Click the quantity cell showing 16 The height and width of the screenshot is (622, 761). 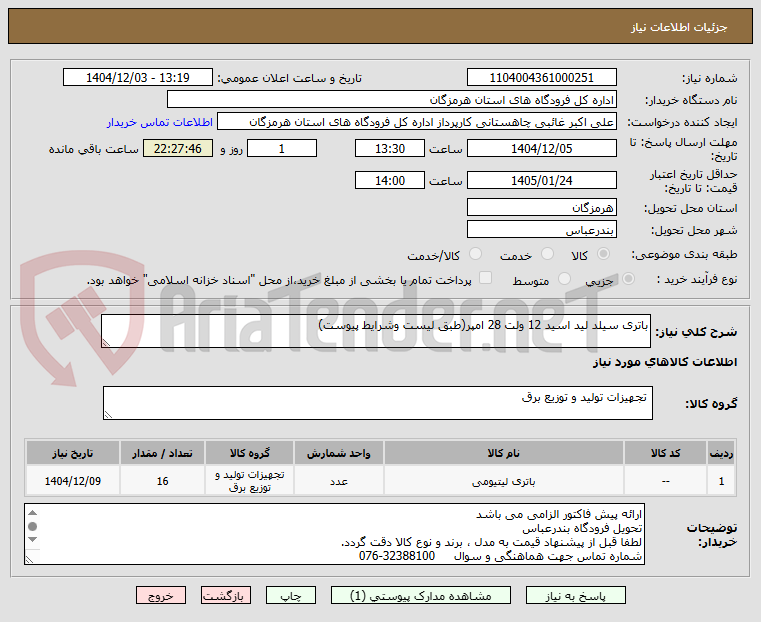[162, 481]
